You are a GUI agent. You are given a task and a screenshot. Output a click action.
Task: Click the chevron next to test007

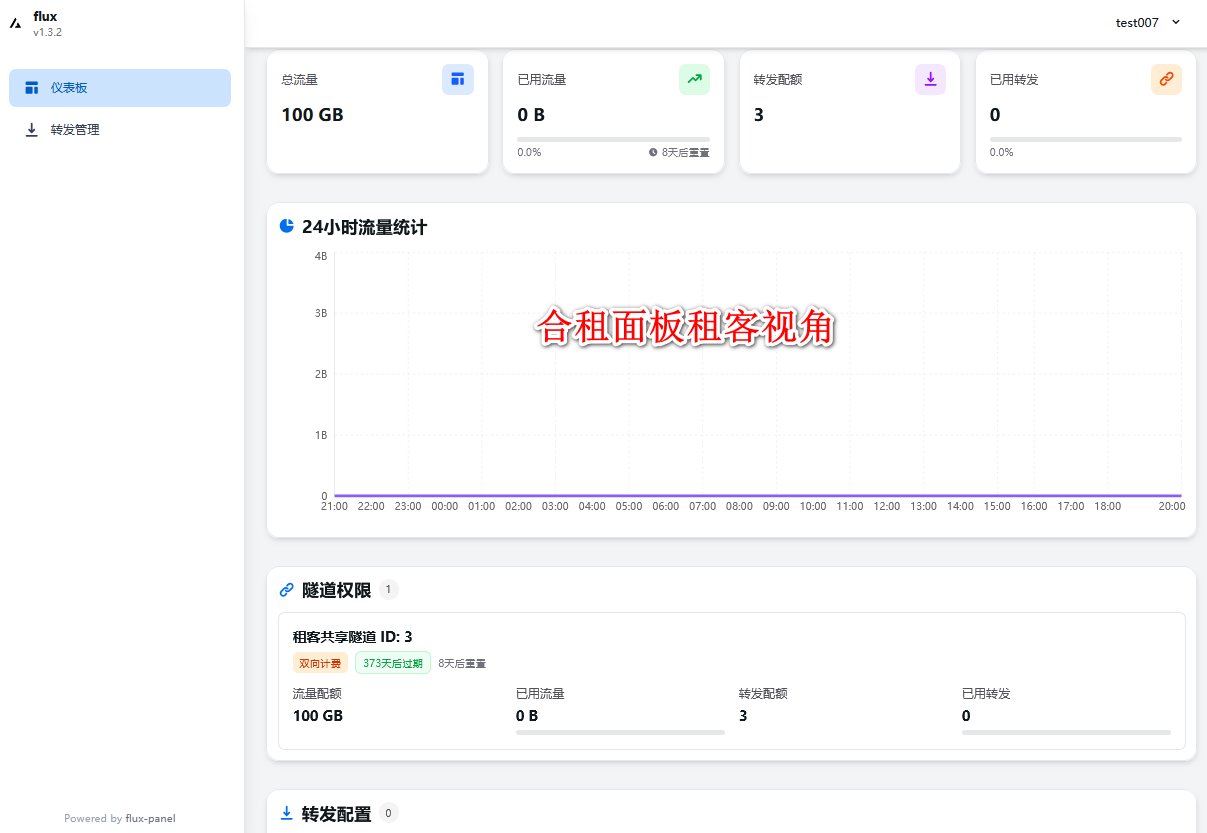coord(1176,22)
